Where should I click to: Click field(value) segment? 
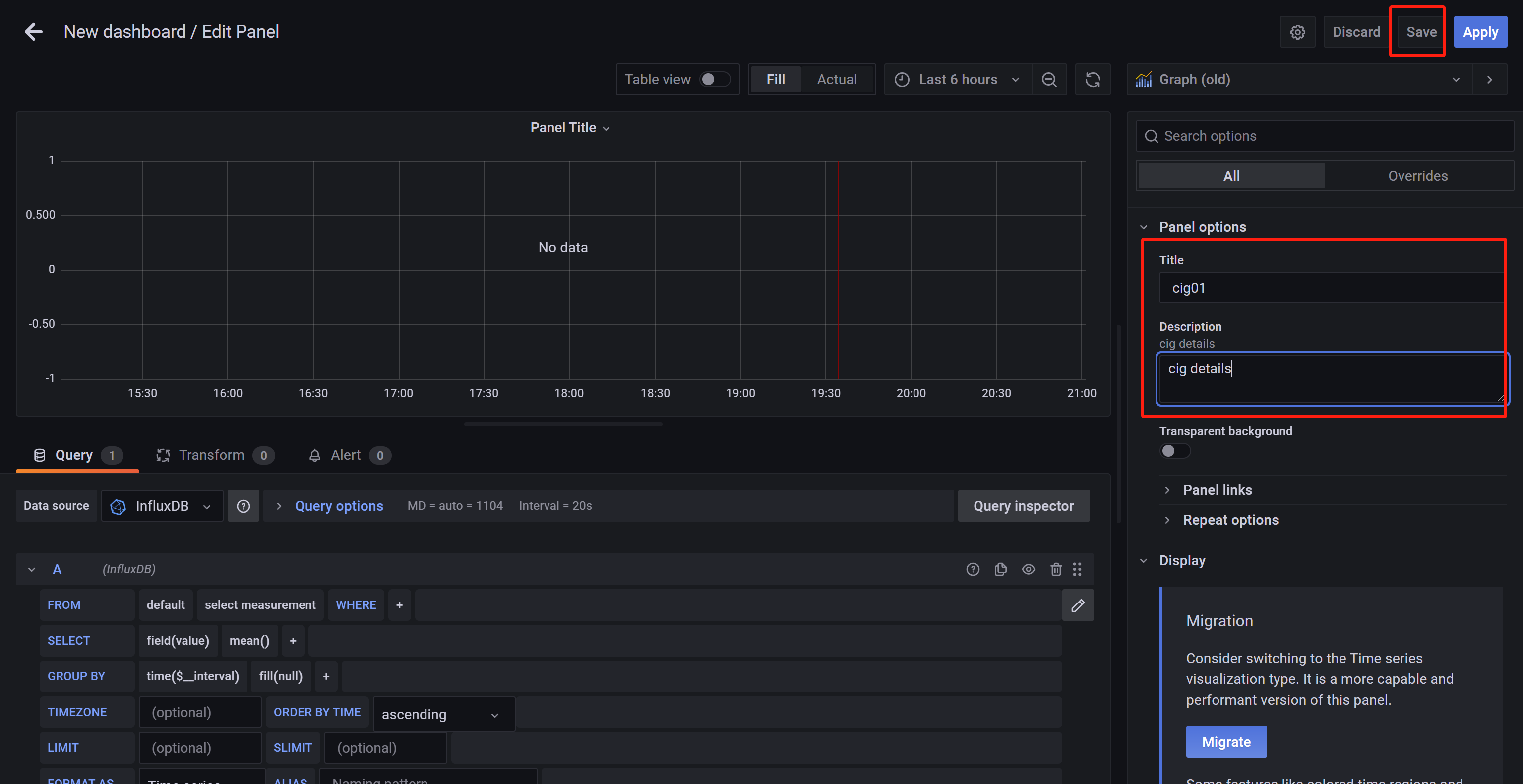click(178, 640)
